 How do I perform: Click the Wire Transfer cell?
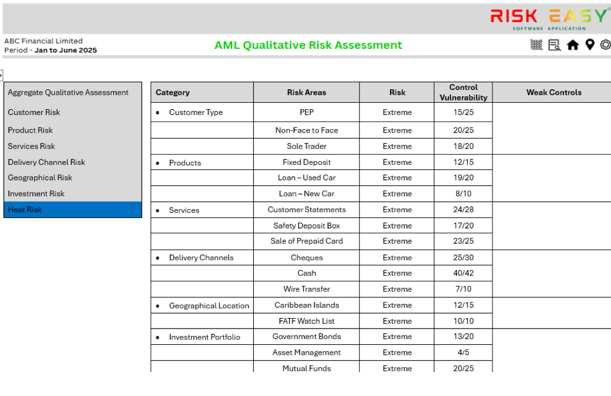point(306,289)
